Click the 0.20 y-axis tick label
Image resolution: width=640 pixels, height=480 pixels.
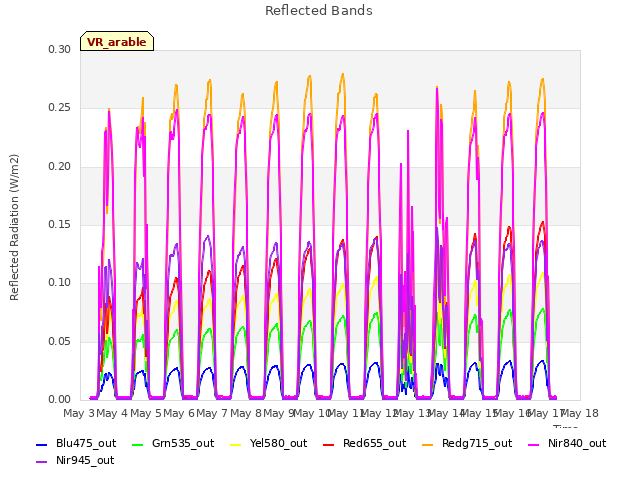tap(60, 167)
